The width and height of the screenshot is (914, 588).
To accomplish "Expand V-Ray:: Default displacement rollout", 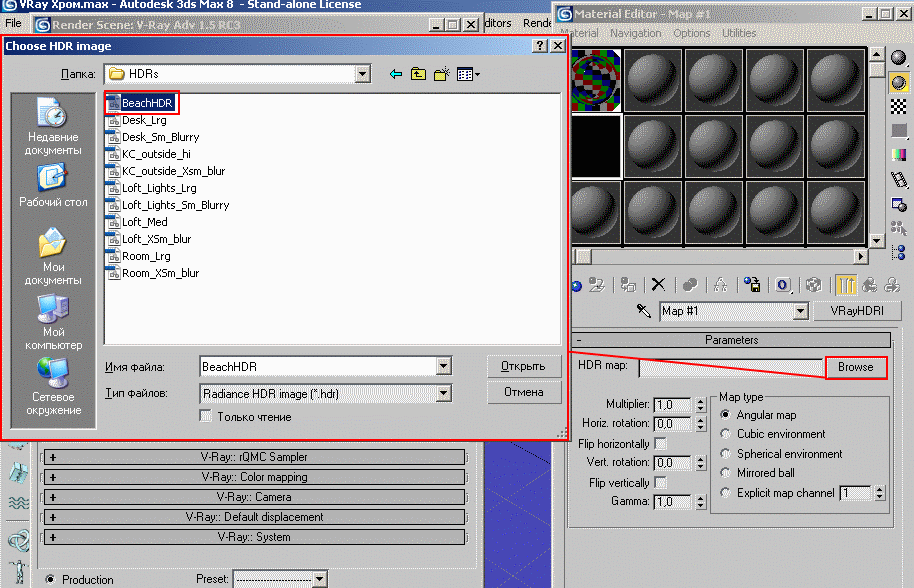I will coord(255,517).
